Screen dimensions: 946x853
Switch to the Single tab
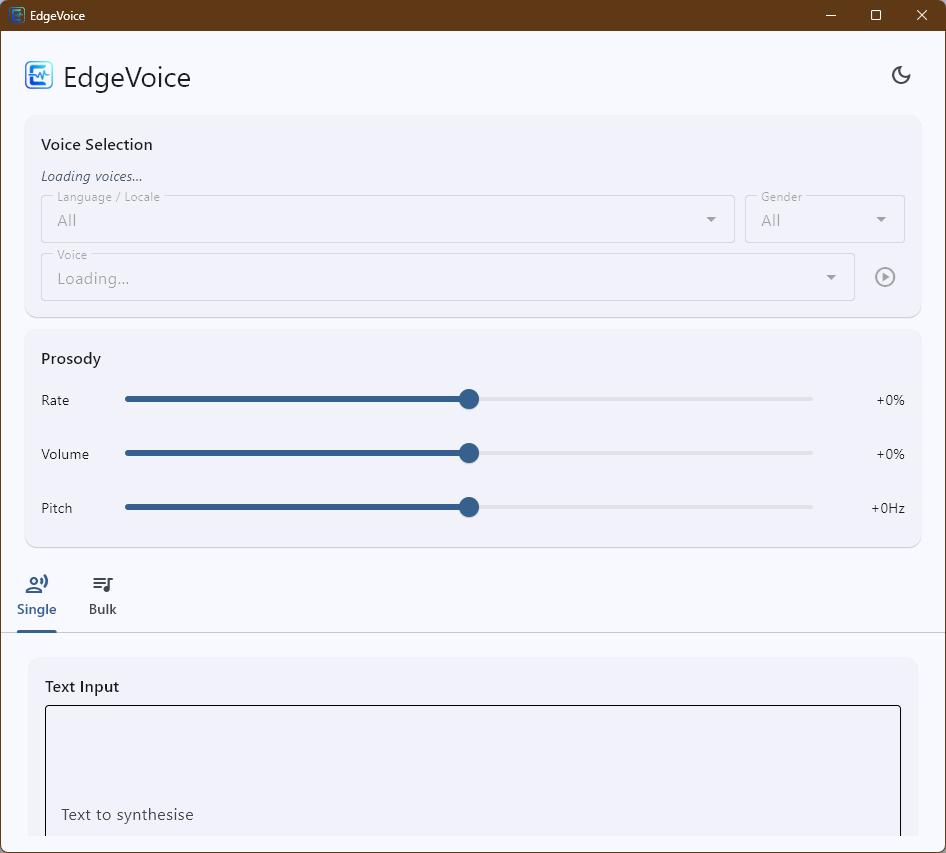tap(37, 596)
